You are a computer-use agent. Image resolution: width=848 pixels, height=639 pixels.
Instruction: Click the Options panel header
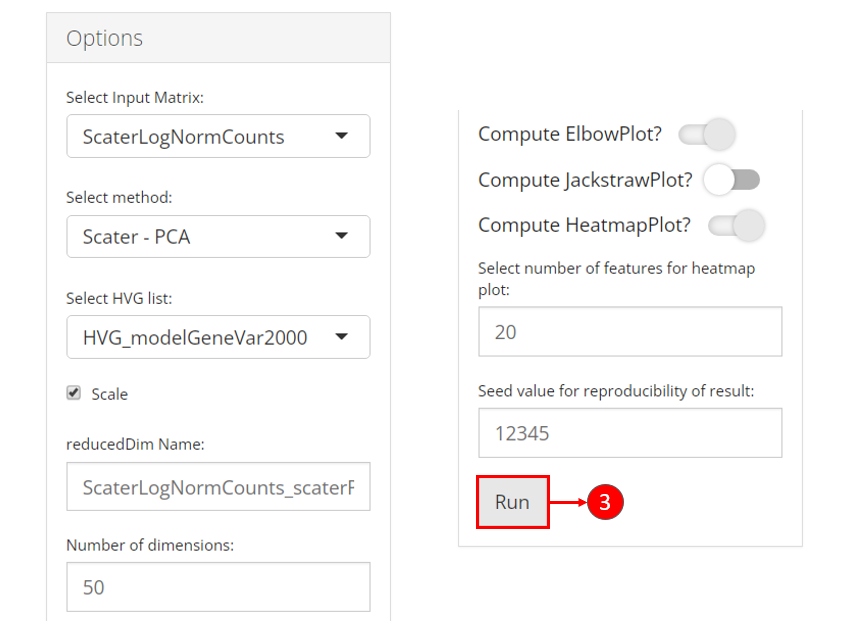[106, 37]
